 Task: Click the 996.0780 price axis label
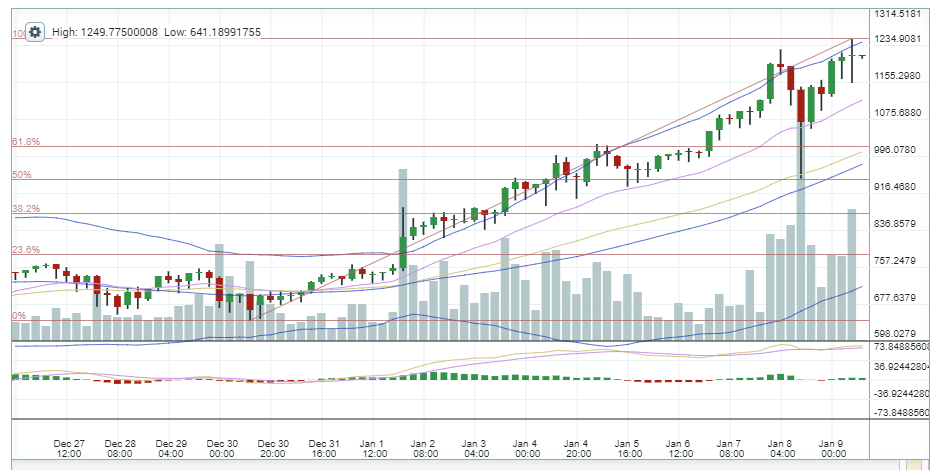click(897, 150)
